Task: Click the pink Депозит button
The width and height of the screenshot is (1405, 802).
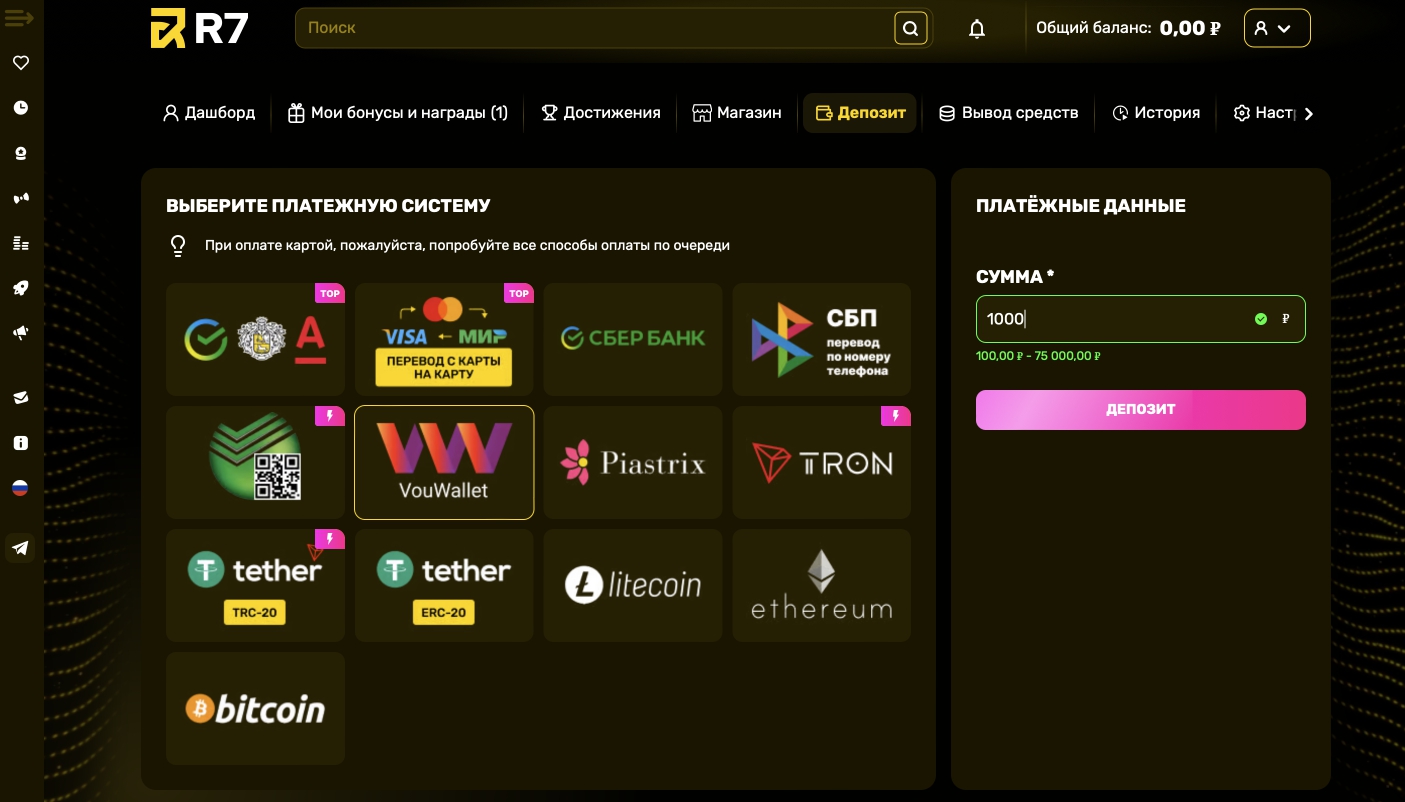Action: [x=1140, y=409]
